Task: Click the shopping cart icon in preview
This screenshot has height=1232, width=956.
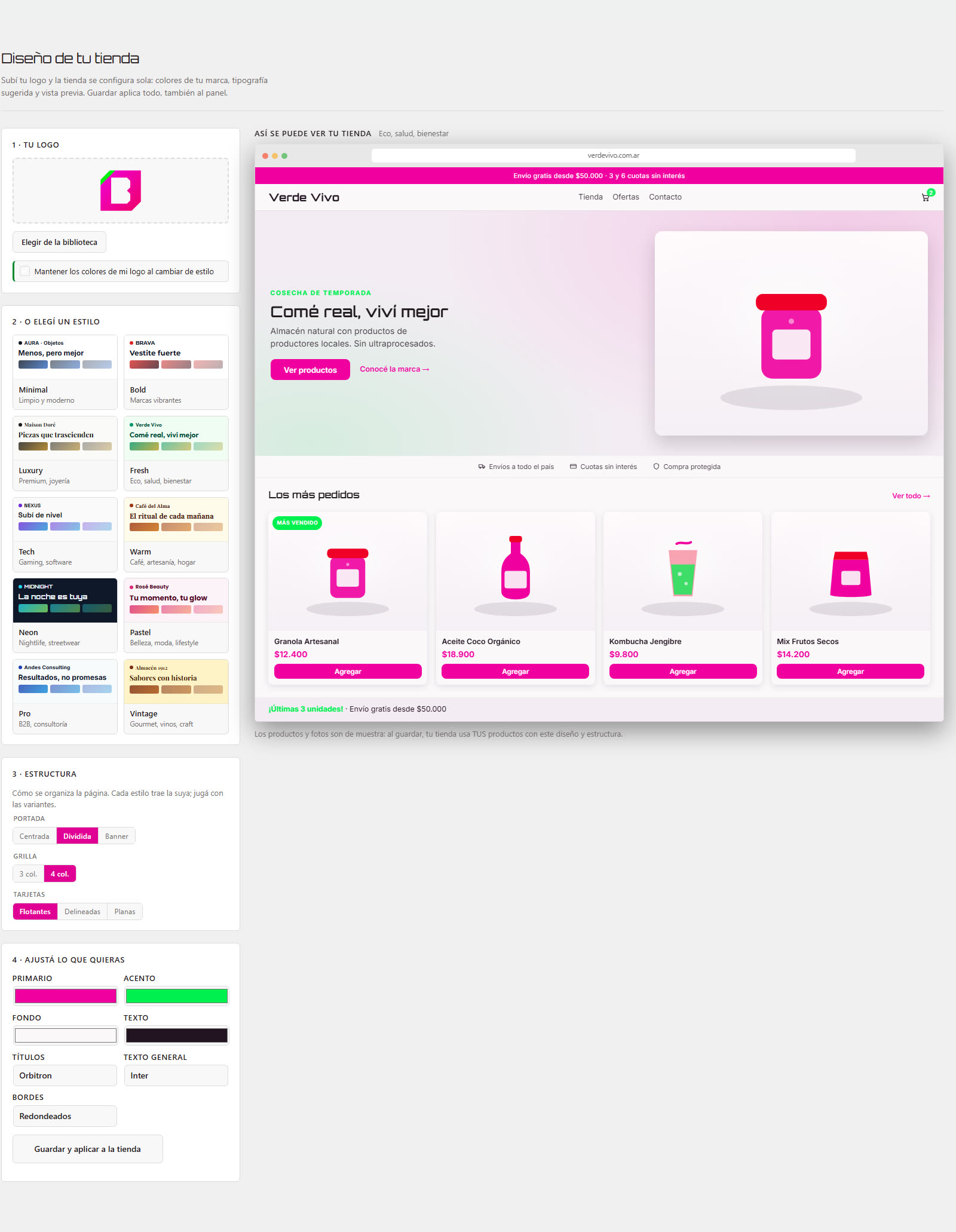Action: coord(925,197)
